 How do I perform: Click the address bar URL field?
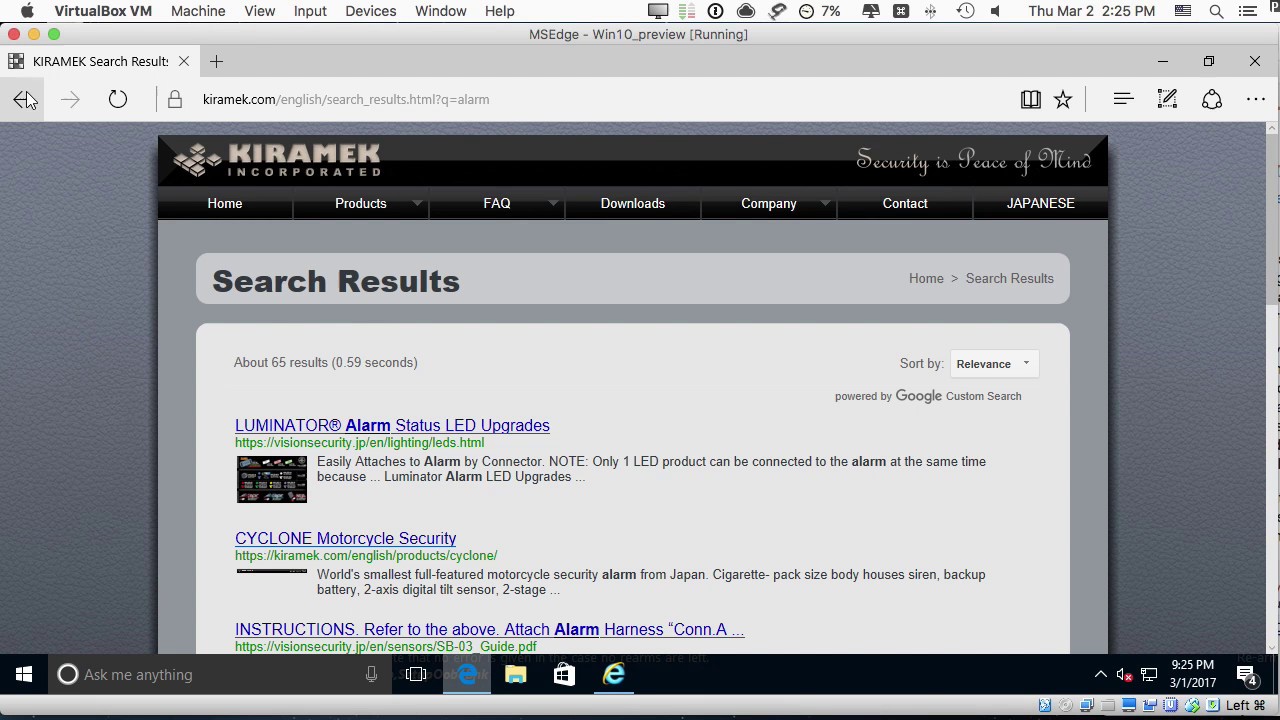(346, 99)
